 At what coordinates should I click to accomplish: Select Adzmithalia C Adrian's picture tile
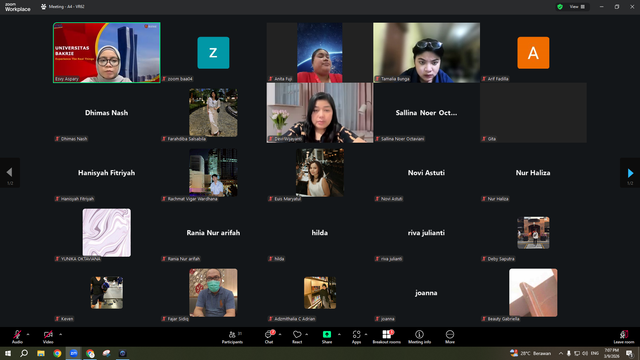coord(320,293)
